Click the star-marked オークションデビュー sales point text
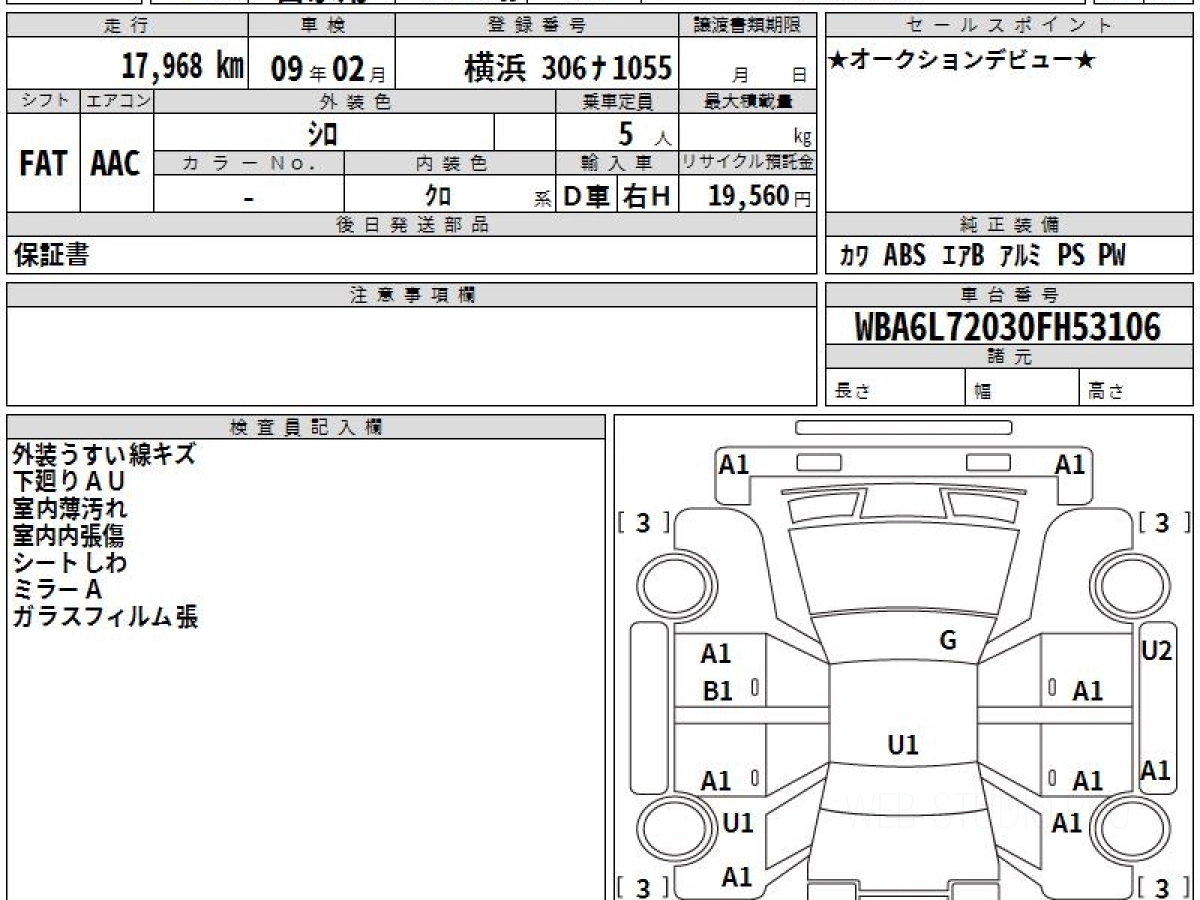1200x900 pixels. (x=962, y=62)
